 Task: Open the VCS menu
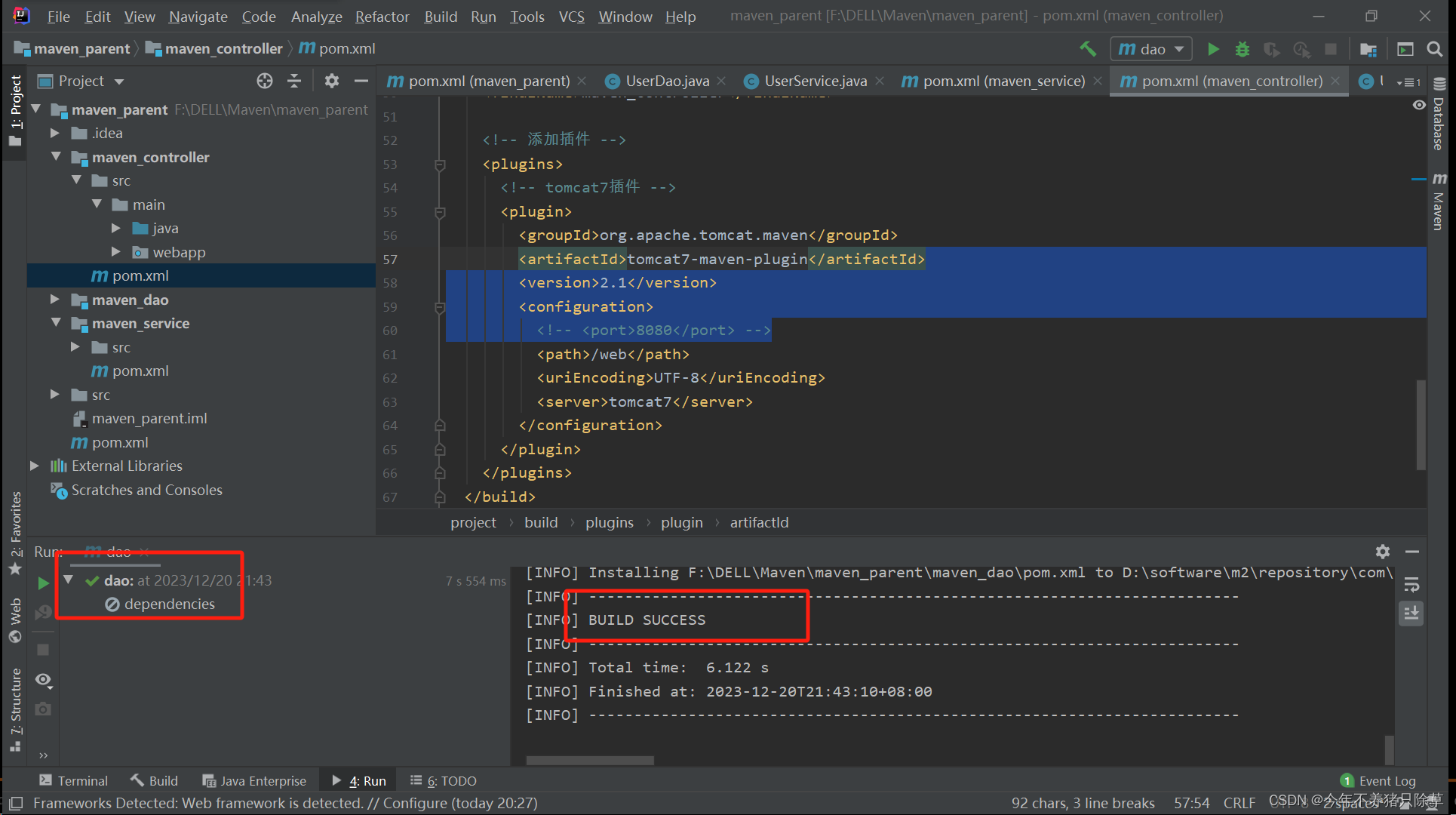(x=571, y=17)
